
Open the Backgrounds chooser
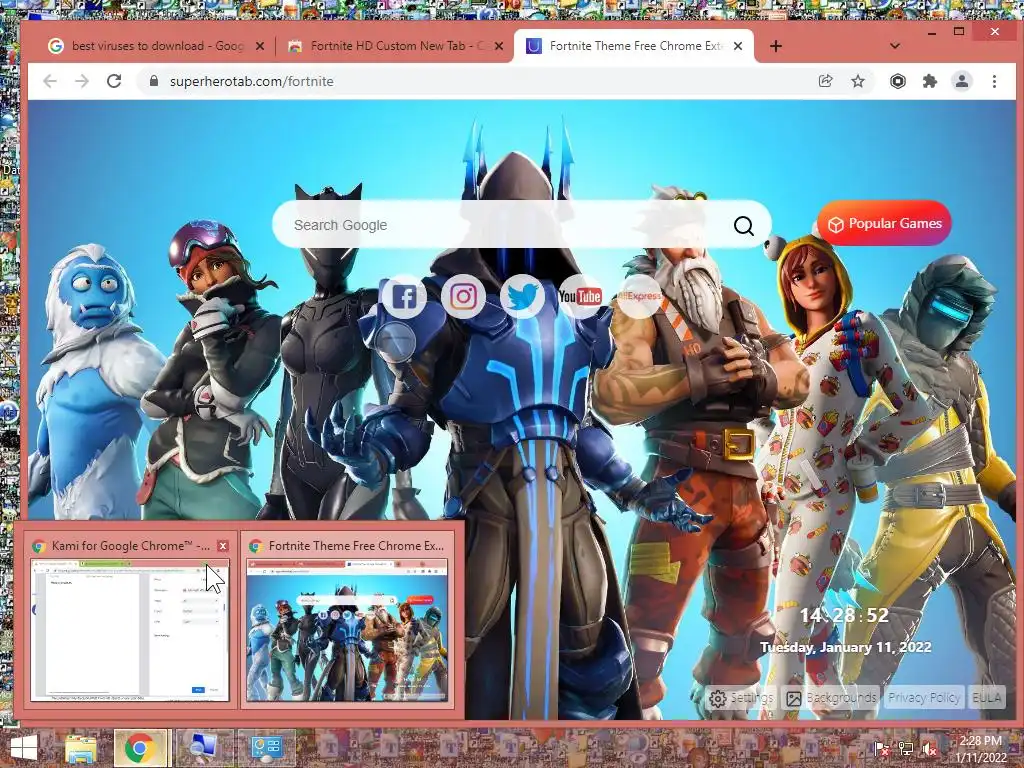pos(831,698)
